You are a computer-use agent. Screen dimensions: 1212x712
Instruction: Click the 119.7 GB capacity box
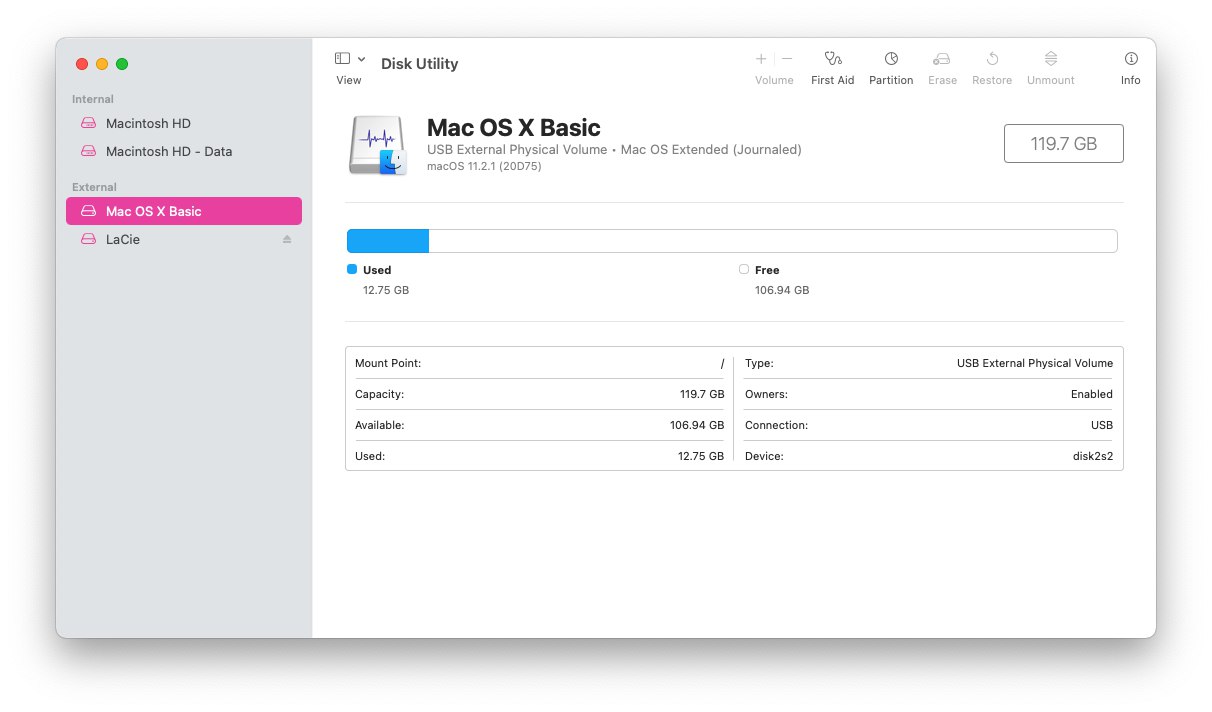click(1063, 143)
